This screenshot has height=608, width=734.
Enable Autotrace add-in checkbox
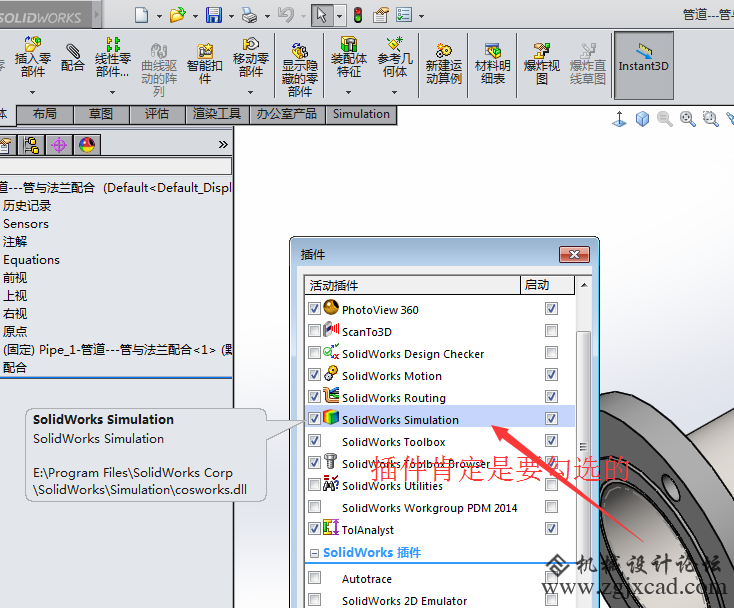pos(314,578)
